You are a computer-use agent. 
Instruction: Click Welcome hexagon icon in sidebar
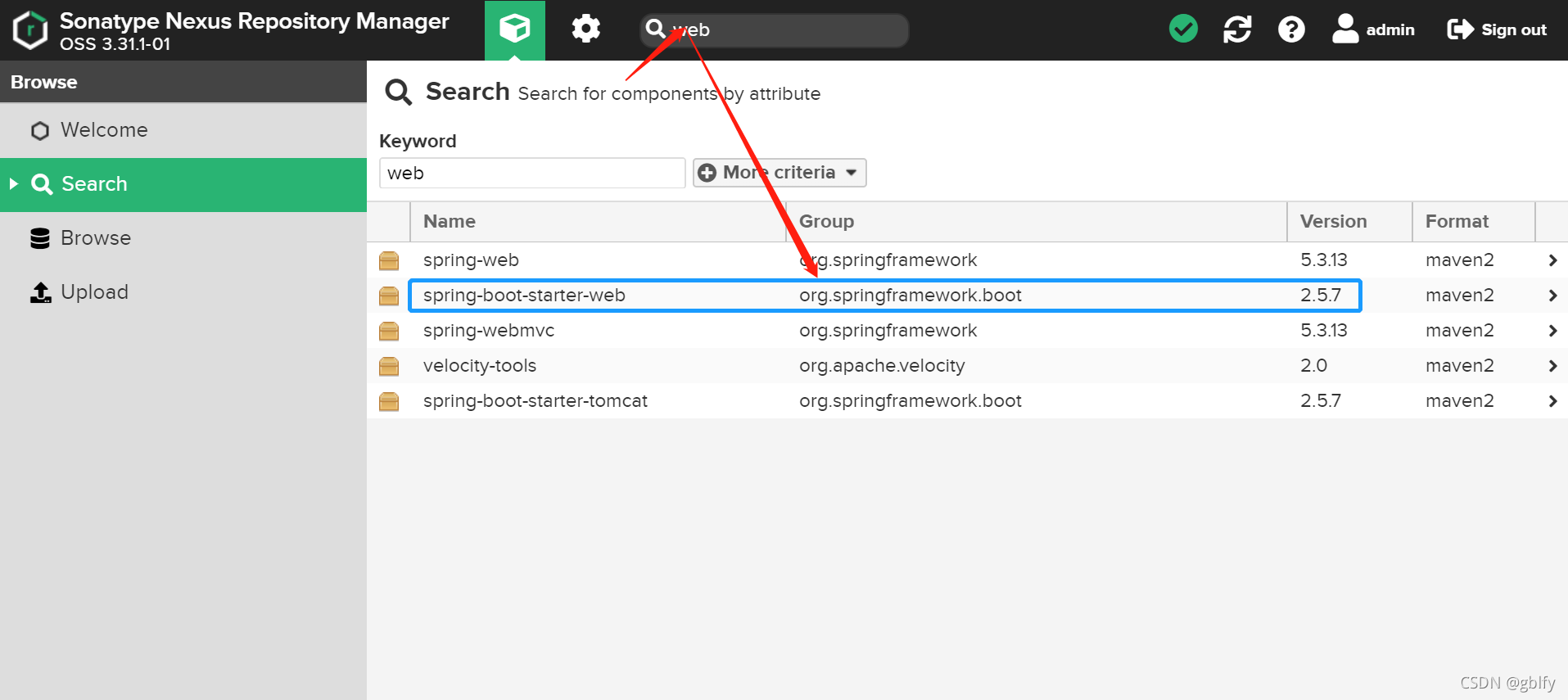[x=39, y=131]
